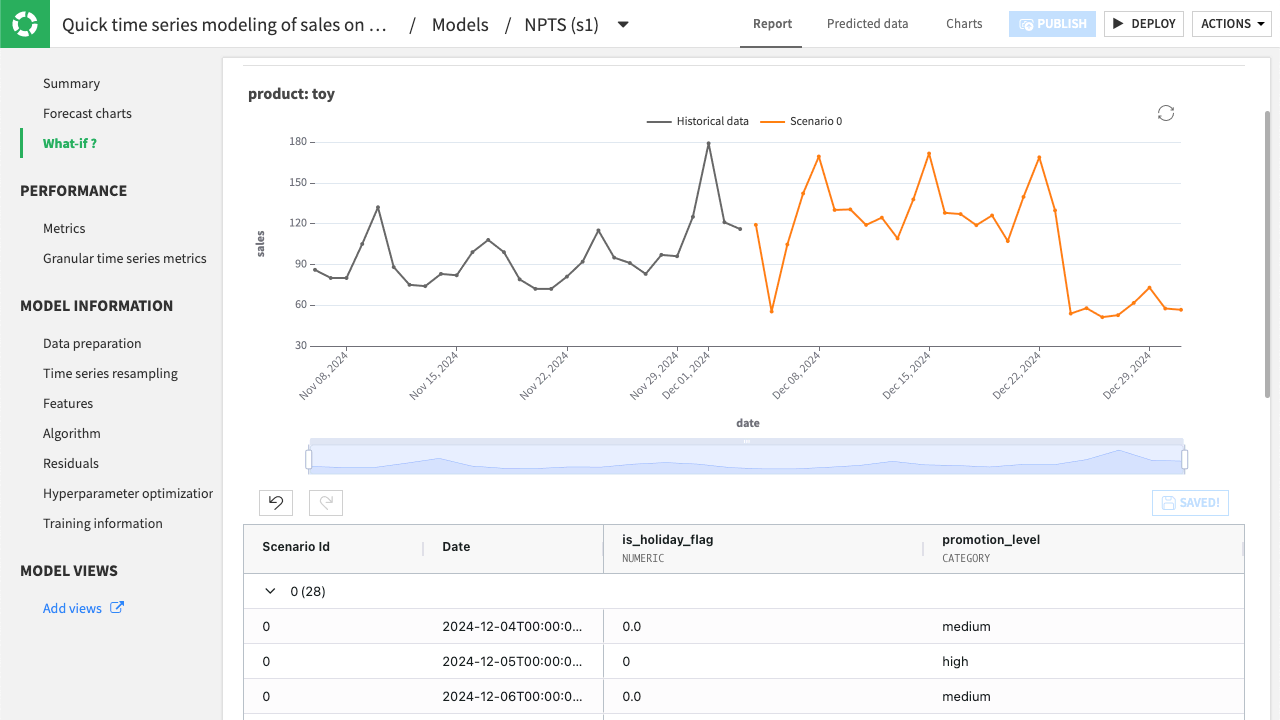
Task: Switch to the Predicted data tab
Action: point(867,23)
